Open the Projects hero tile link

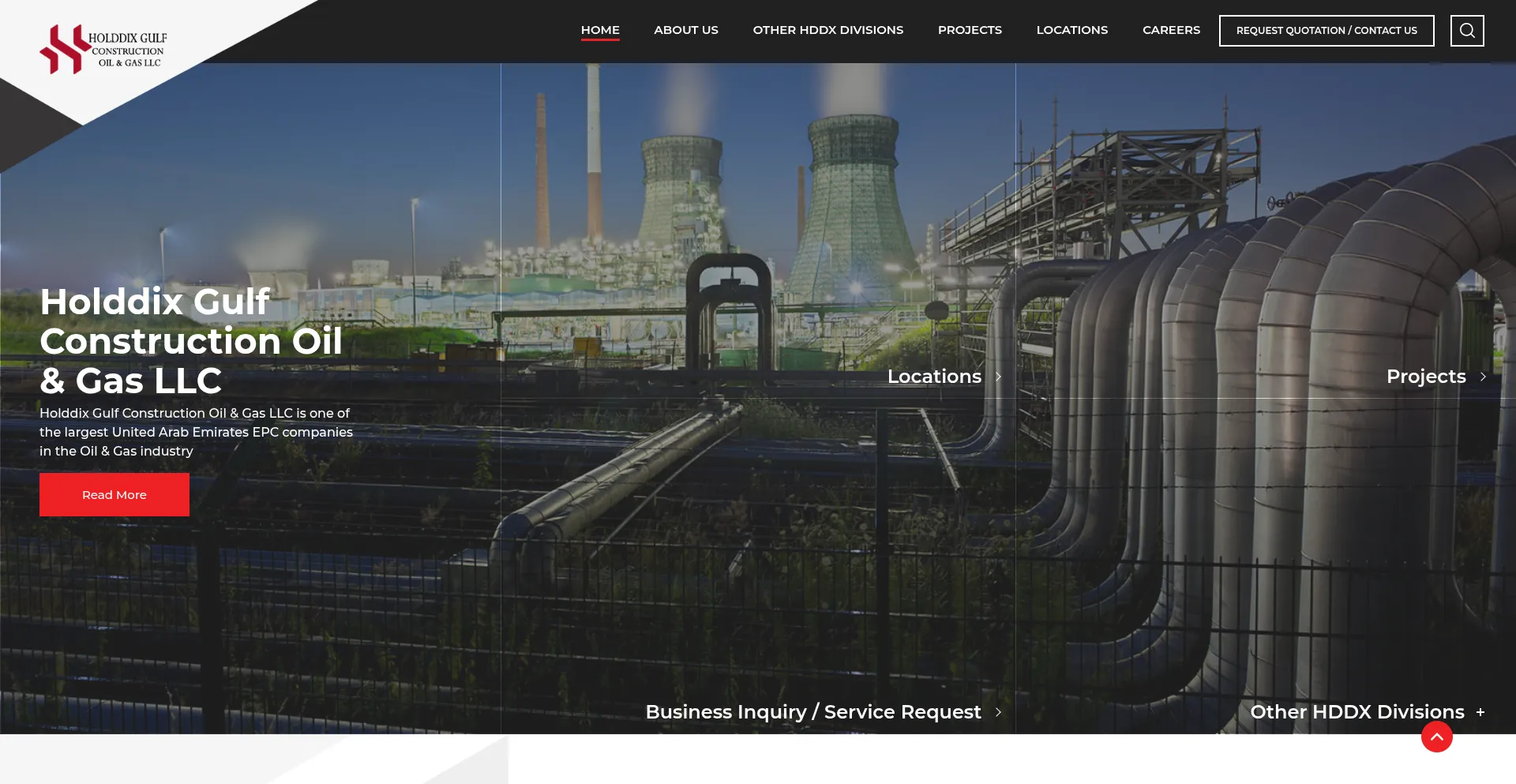1425,377
